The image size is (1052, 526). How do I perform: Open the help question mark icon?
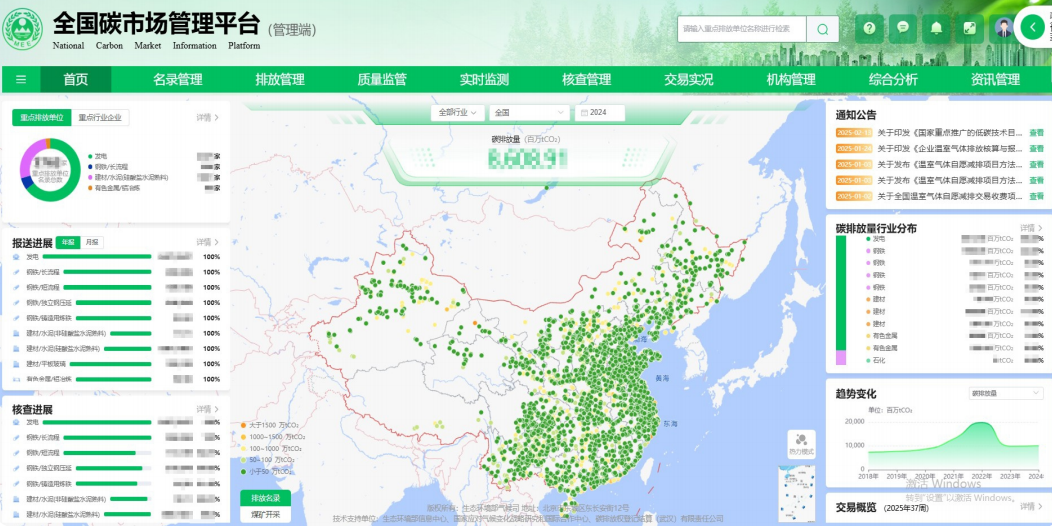(x=870, y=29)
